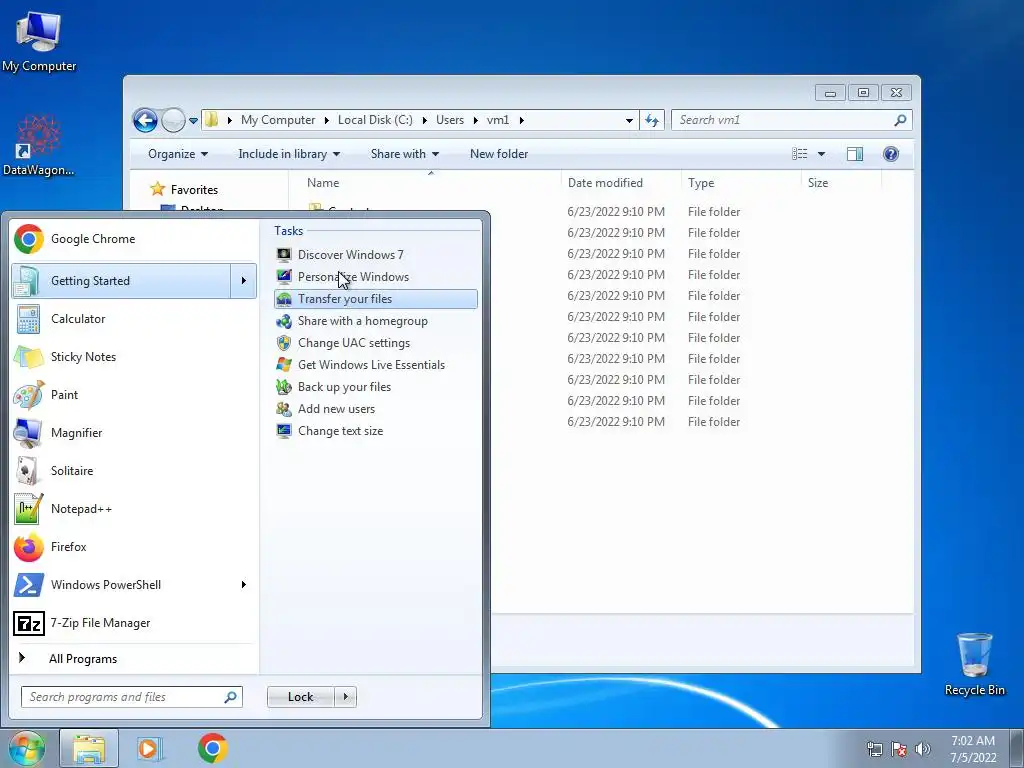Launch Solitaire from the Start menu
Image resolution: width=1024 pixels, height=768 pixels.
coord(134,471)
